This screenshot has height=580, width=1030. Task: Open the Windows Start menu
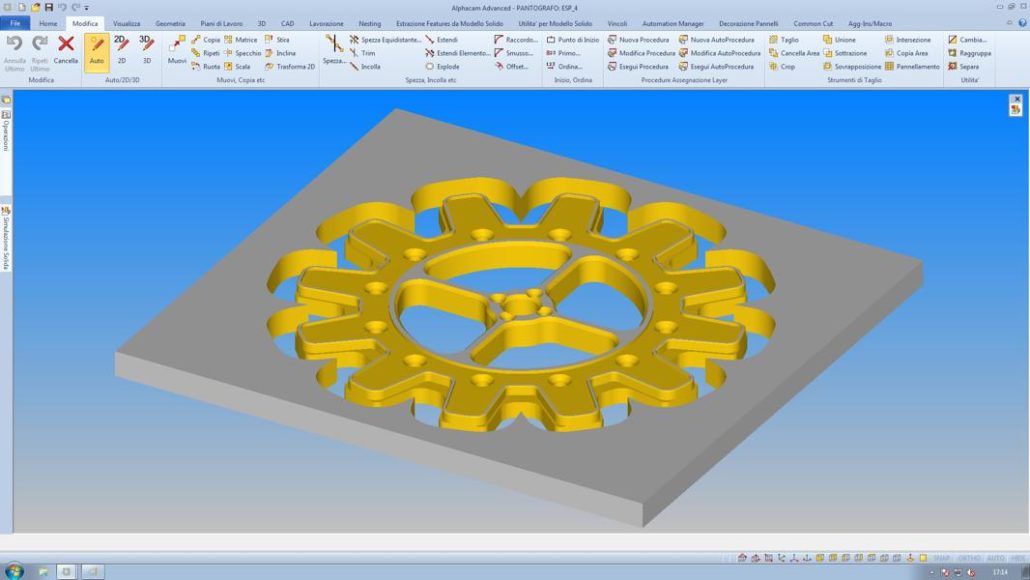tap(14, 571)
